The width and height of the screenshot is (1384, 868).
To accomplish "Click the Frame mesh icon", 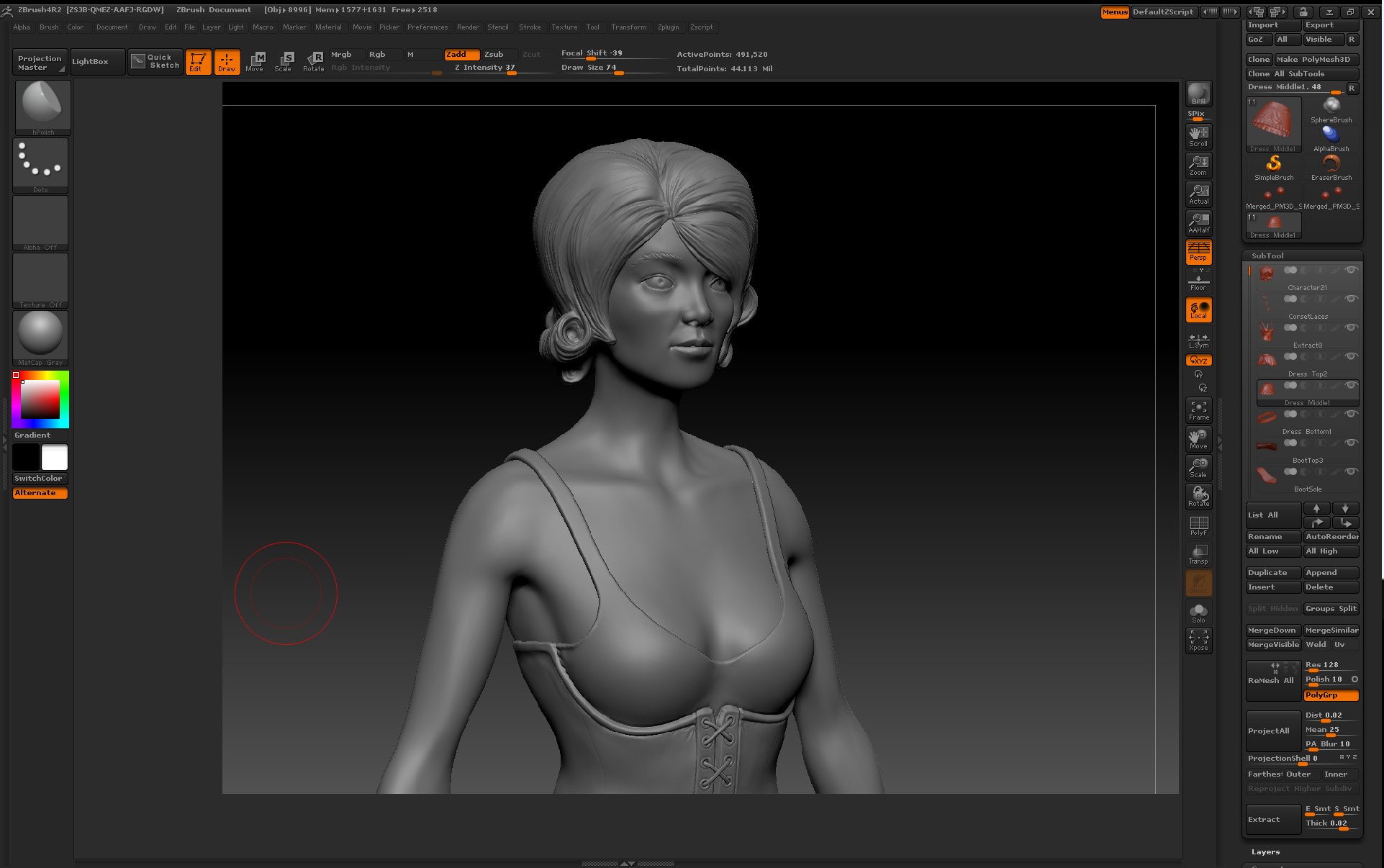I will [1198, 410].
